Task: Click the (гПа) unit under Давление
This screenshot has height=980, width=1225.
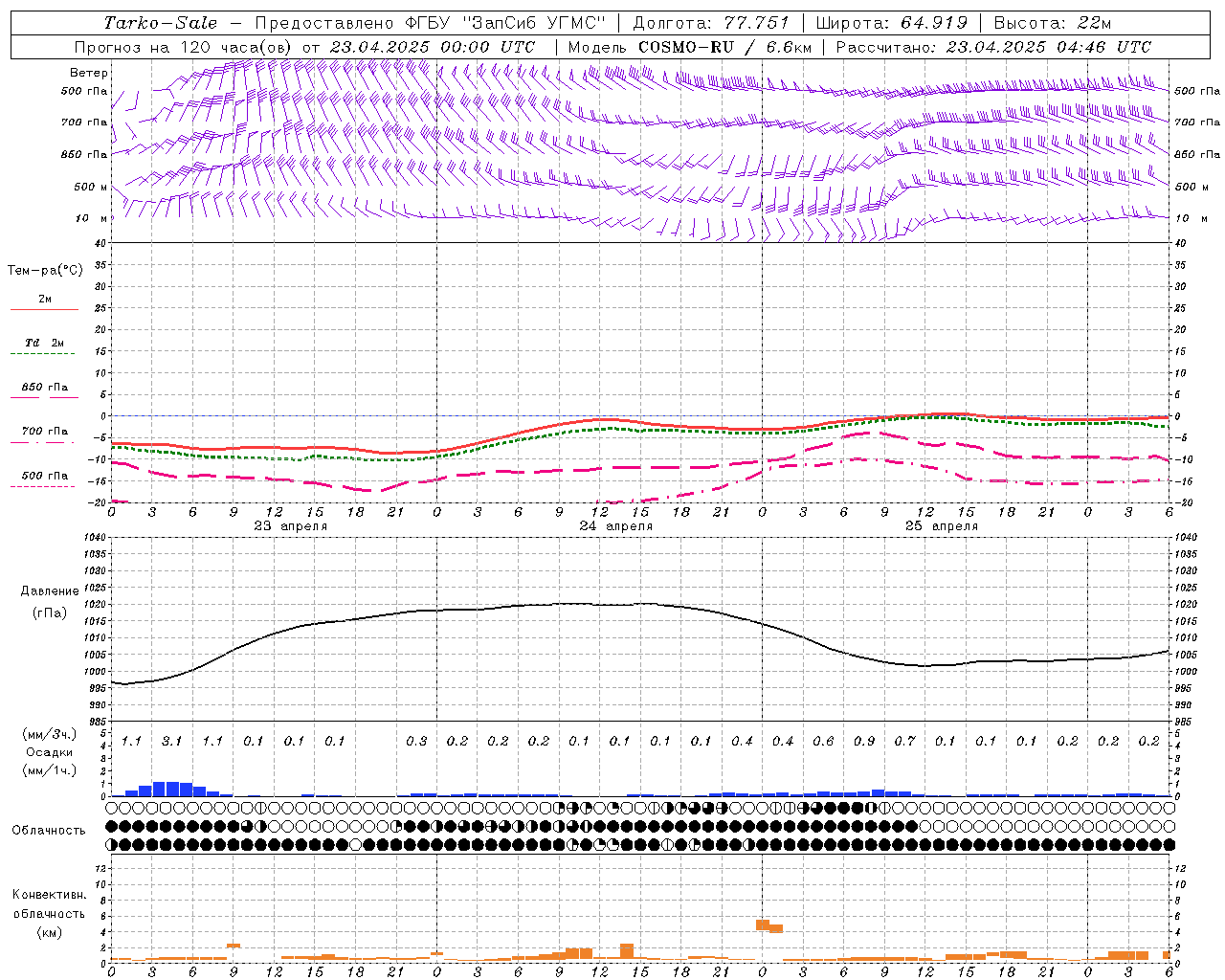Action: (50, 612)
